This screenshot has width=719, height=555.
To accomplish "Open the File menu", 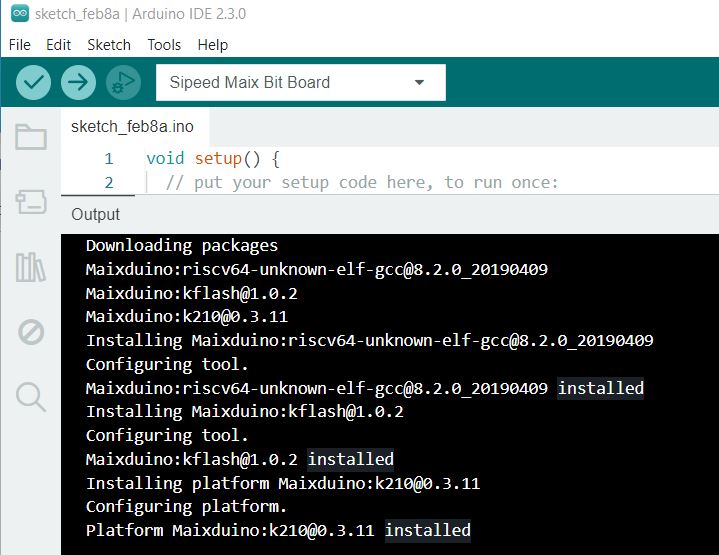I will 20,45.
